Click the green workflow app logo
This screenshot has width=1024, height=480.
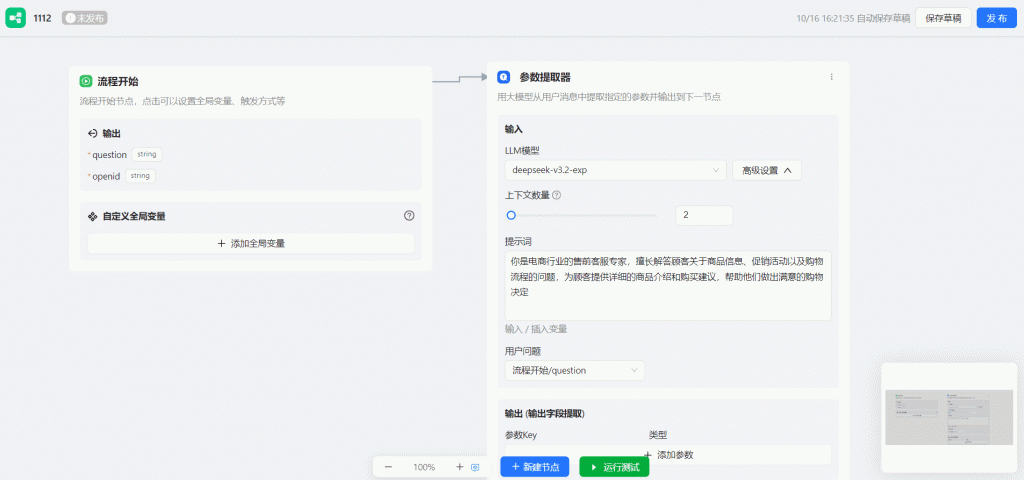(x=15, y=18)
